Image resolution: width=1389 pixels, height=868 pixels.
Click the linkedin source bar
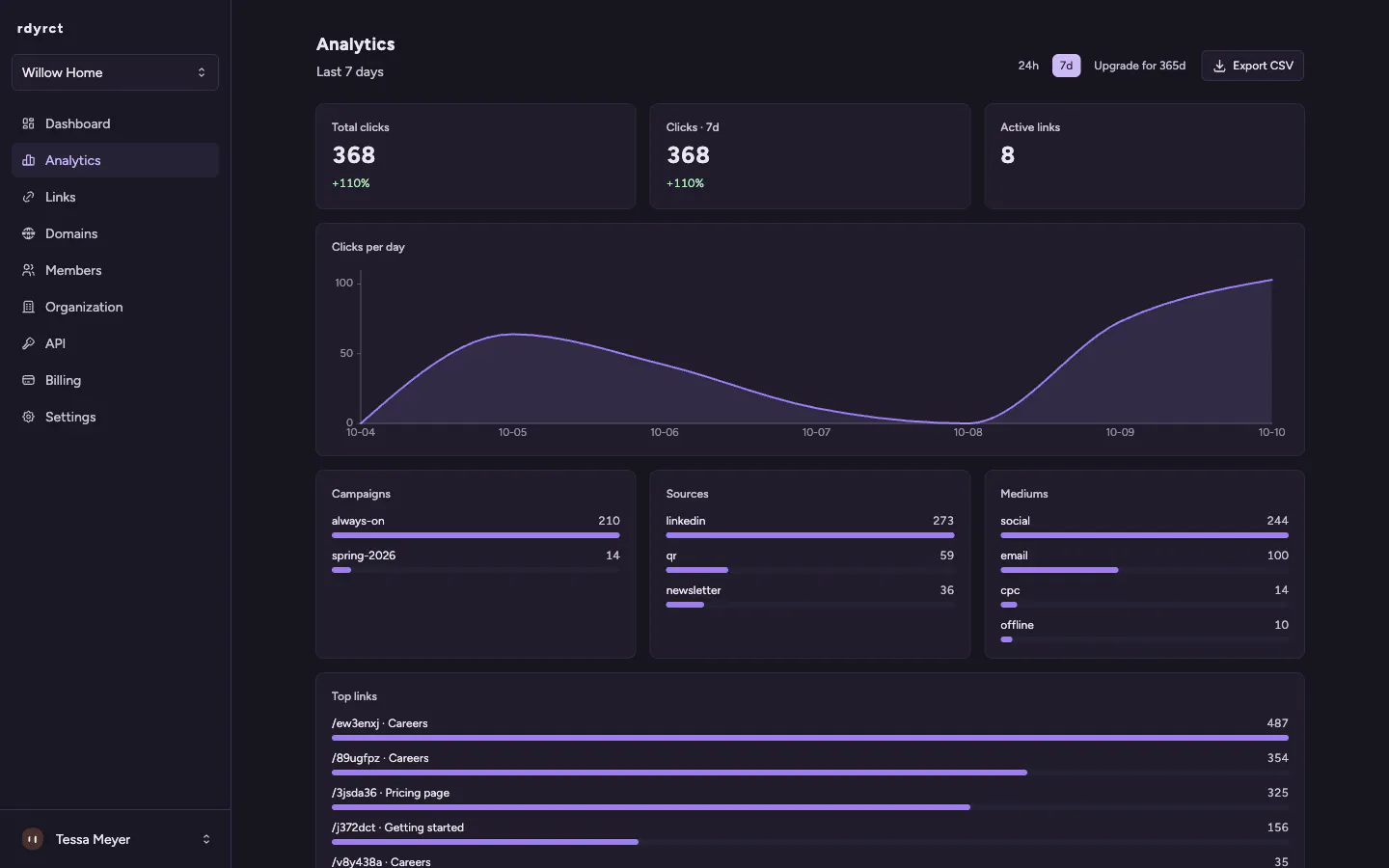(x=810, y=535)
